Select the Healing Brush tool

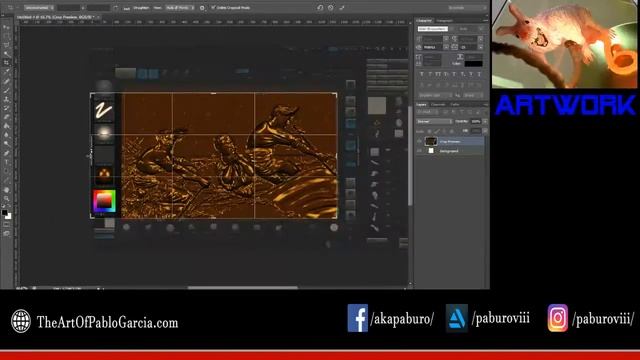pos(6,81)
